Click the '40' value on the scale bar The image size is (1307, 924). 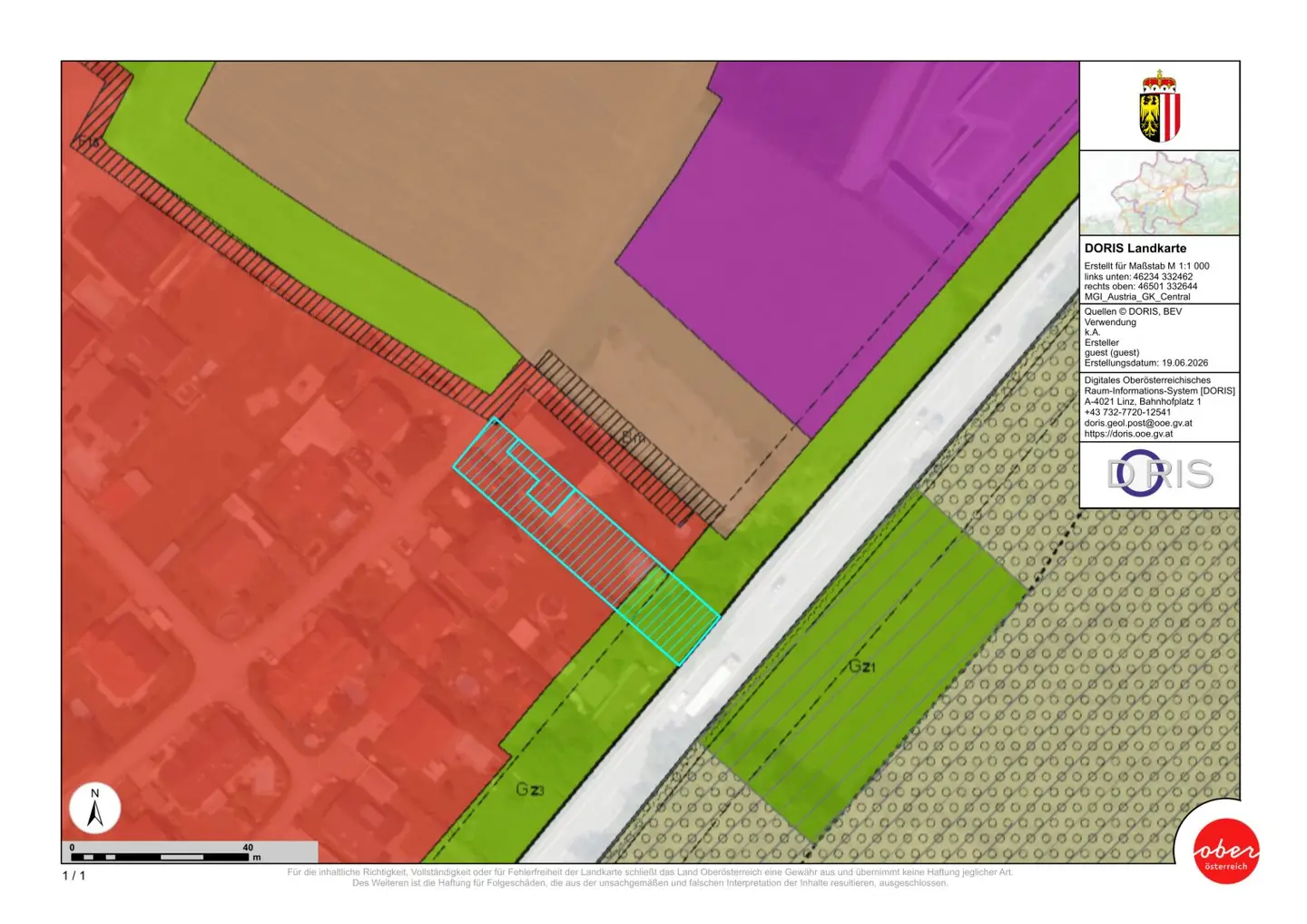click(248, 848)
